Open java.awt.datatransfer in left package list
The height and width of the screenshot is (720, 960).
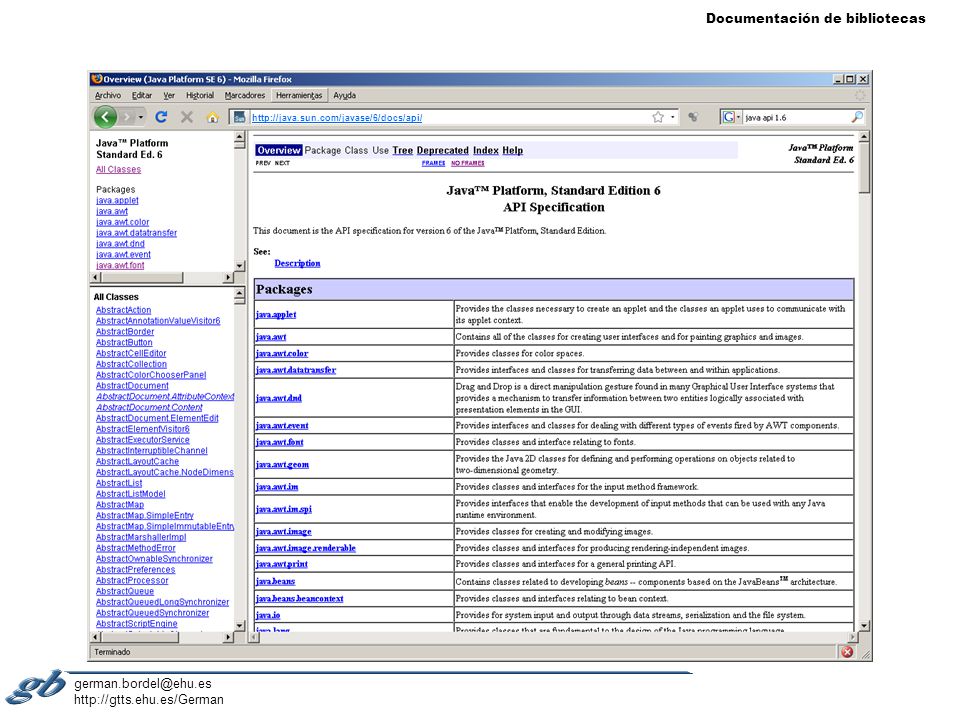click(x=136, y=233)
